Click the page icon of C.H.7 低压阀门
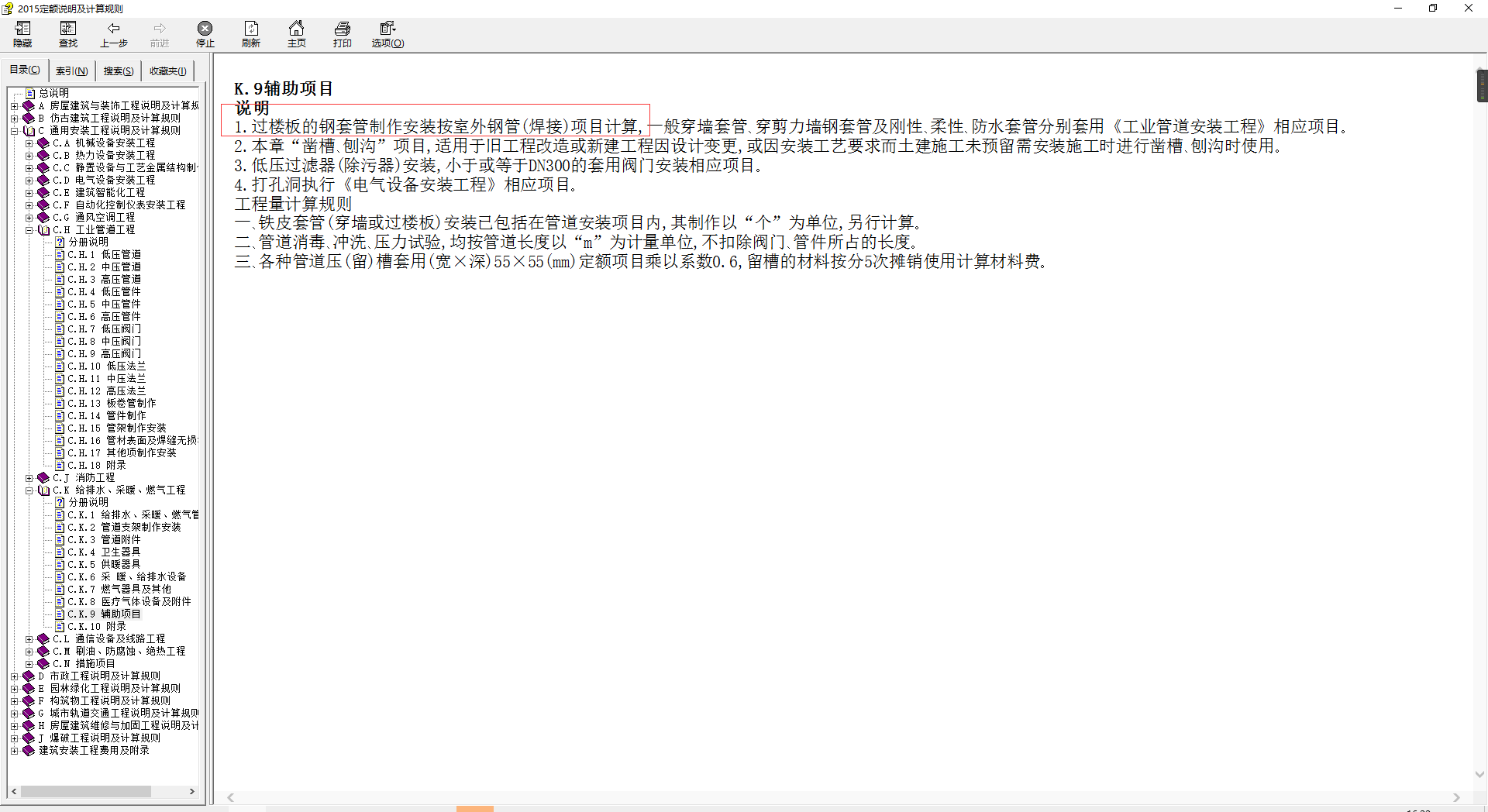The width and height of the screenshot is (1488, 812). point(60,329)
